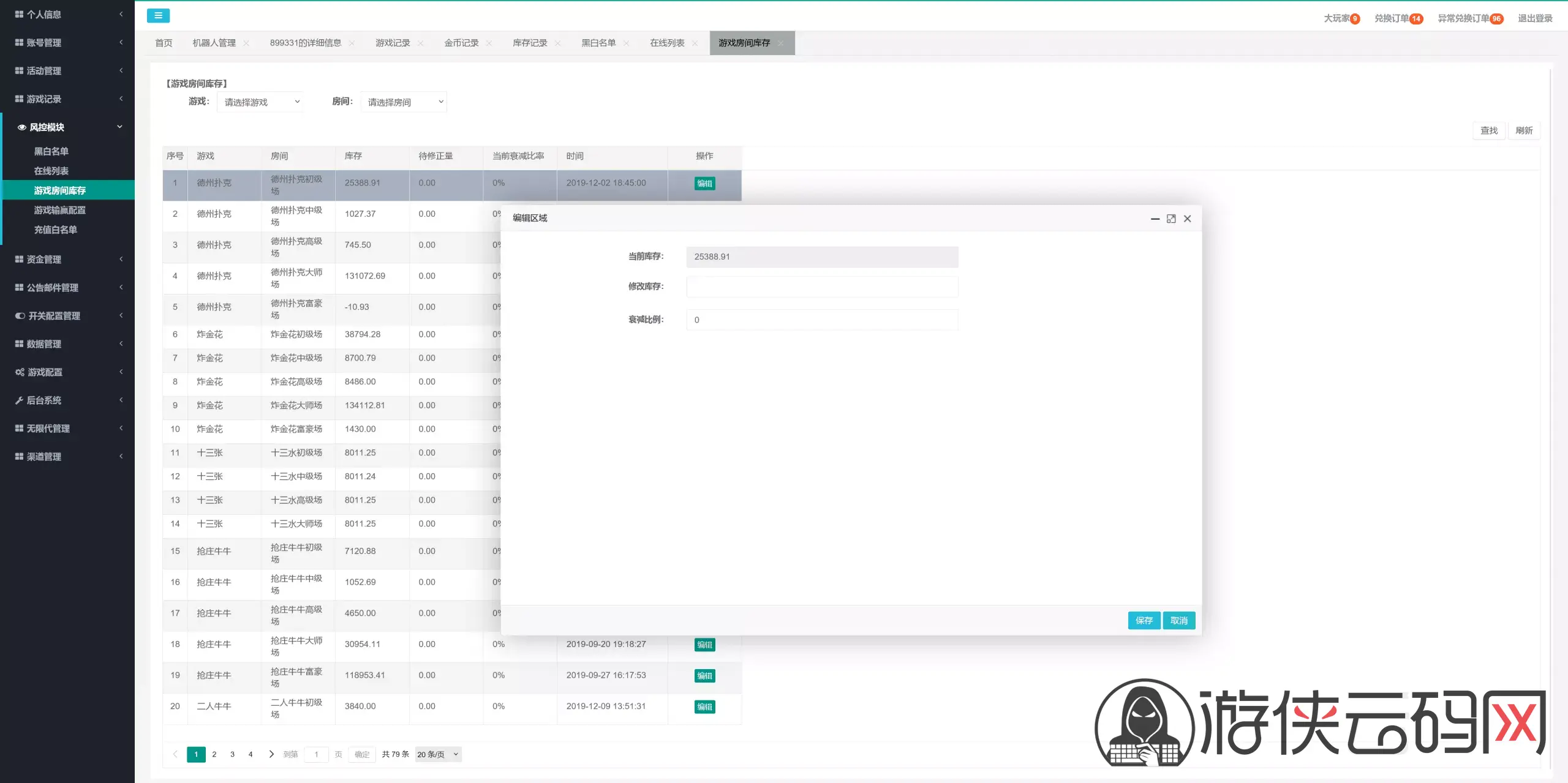Maximize the 编辑区域 dialog window
The width and height of the screenshot is (1568, 783).
[1171, 219]
